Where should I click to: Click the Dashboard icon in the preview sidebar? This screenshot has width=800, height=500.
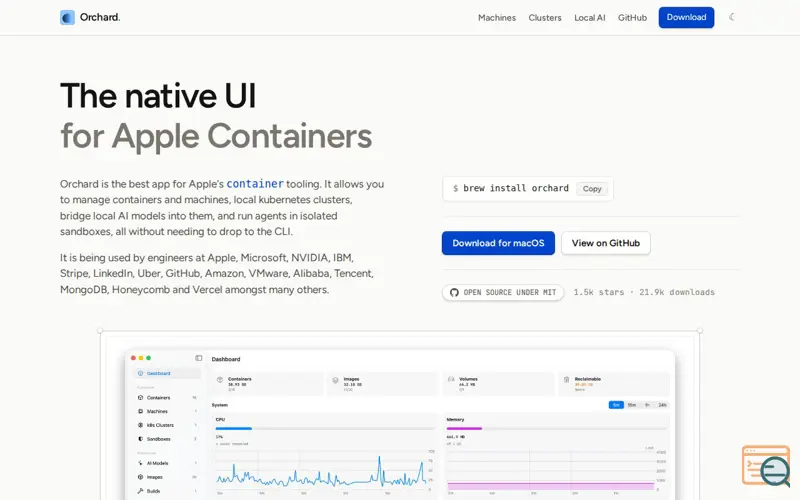pyautogui.click(x=140, y=373)
